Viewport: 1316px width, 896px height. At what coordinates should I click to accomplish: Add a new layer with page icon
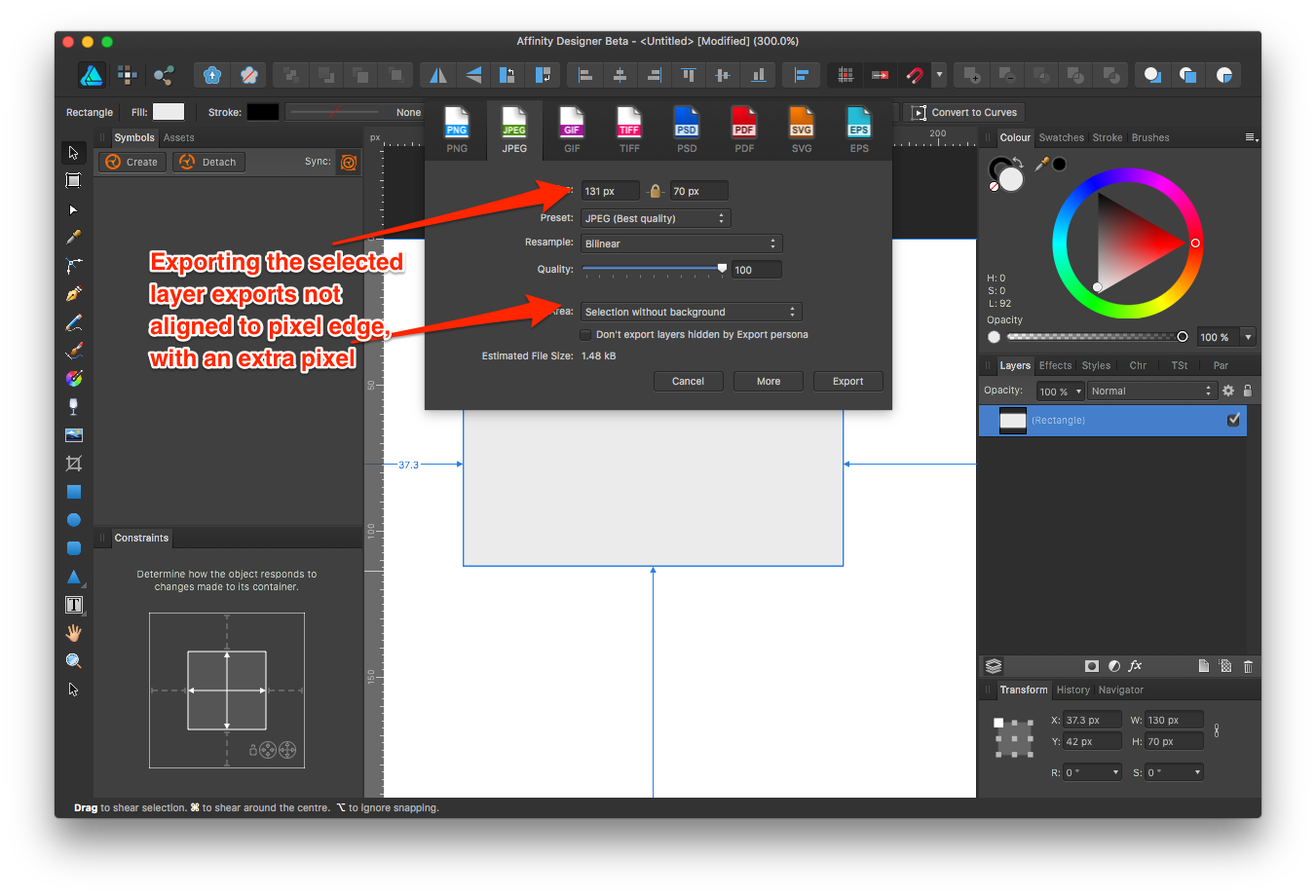pos(1204,666)
